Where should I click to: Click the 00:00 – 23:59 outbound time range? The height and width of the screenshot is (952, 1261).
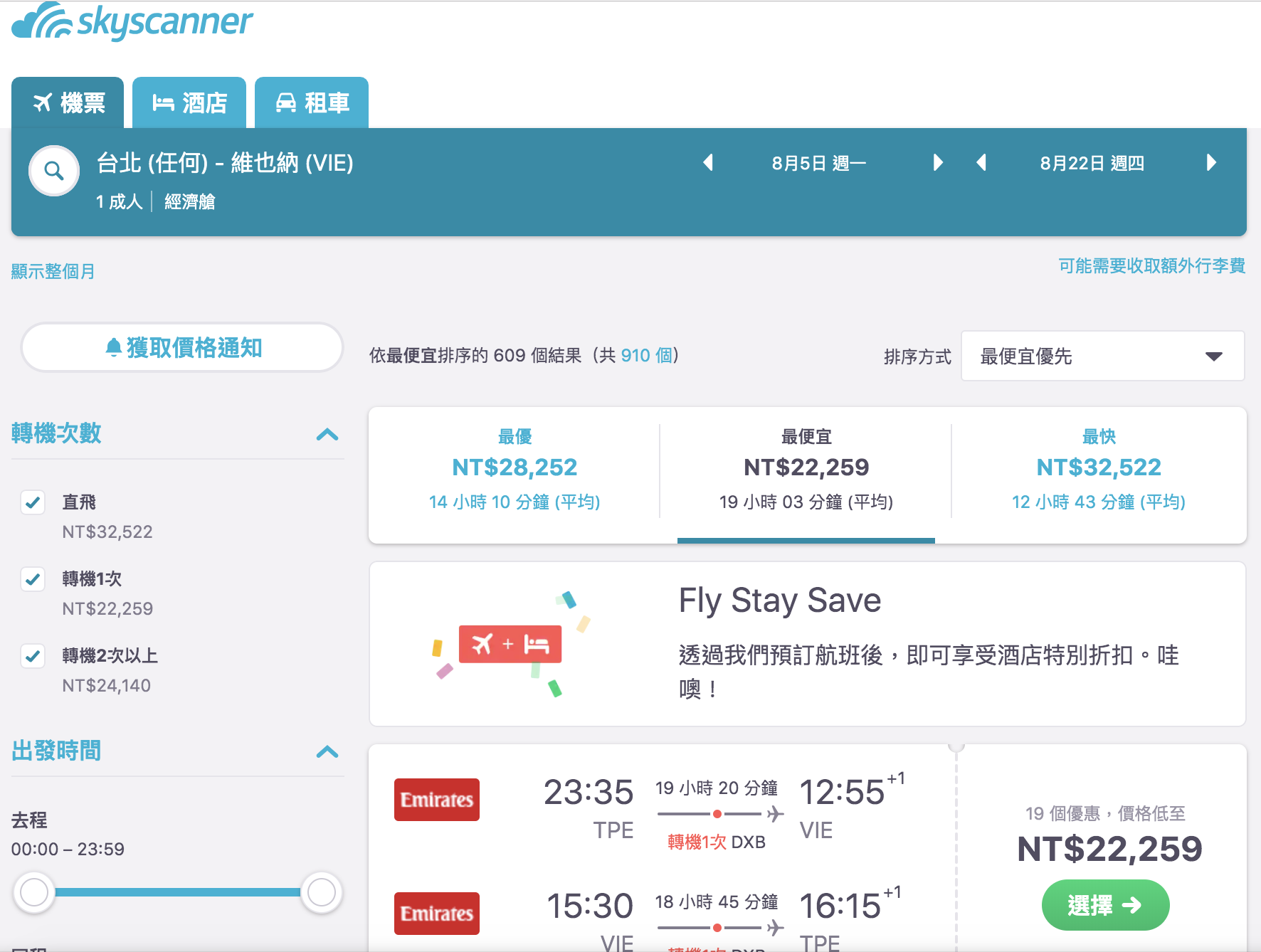(x=68, y=849)
